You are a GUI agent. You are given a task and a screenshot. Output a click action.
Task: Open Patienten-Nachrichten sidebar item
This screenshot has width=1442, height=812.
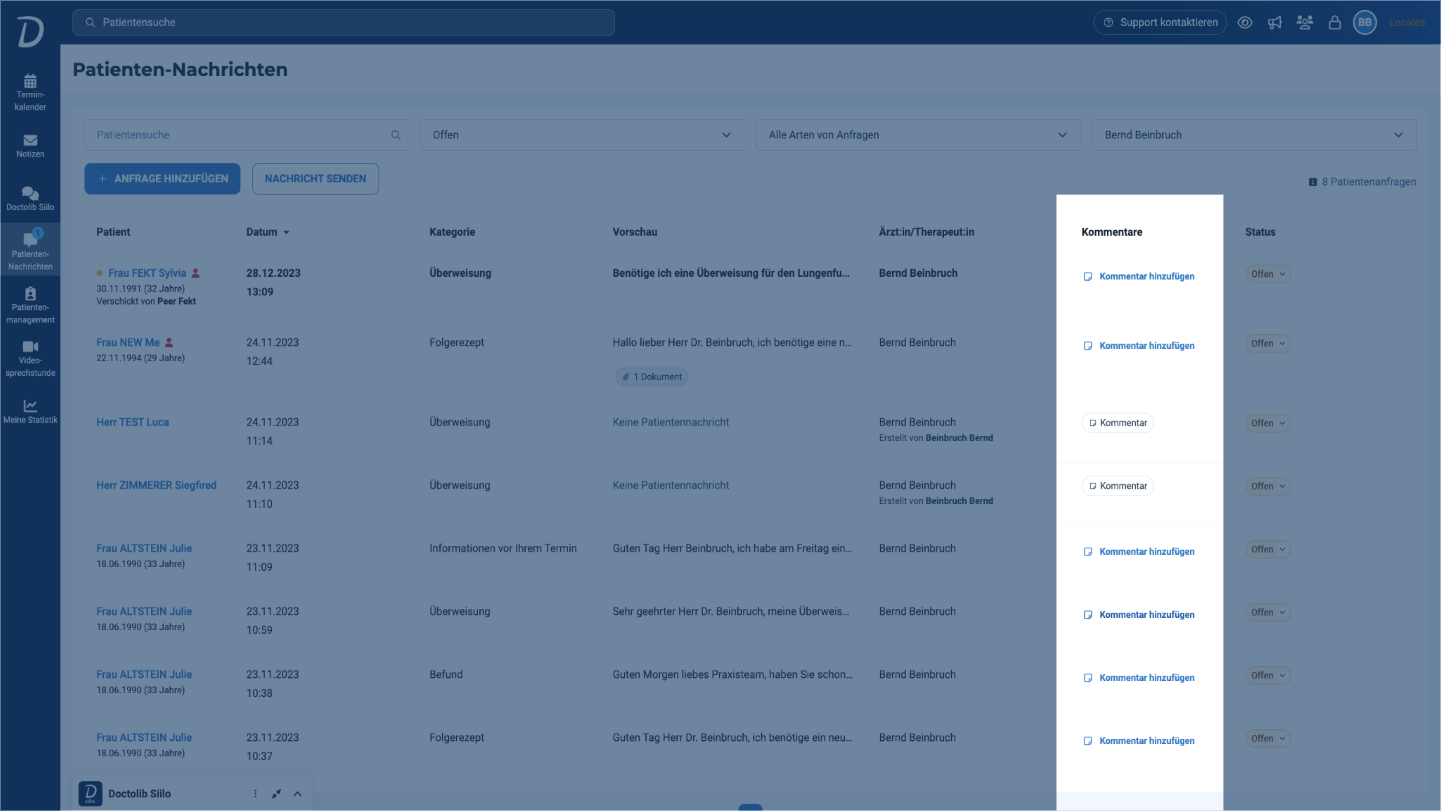point(30,250)
